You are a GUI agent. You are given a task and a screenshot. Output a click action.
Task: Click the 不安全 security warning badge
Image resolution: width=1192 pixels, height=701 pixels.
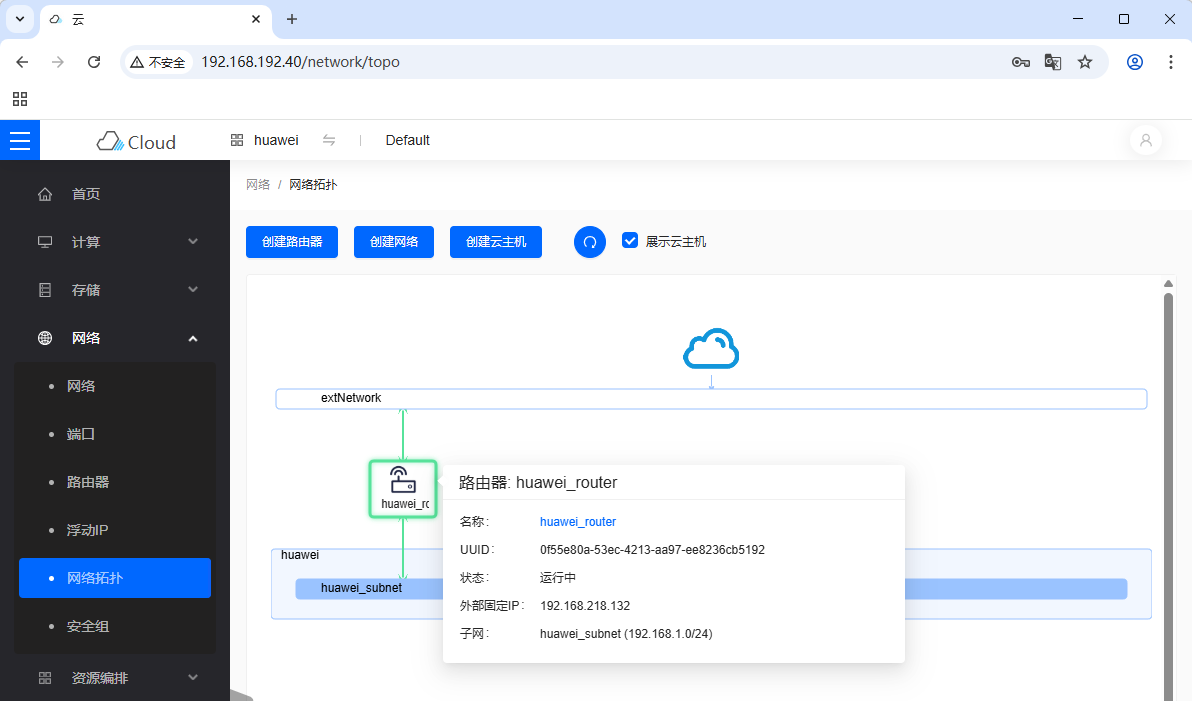[158, 62]
